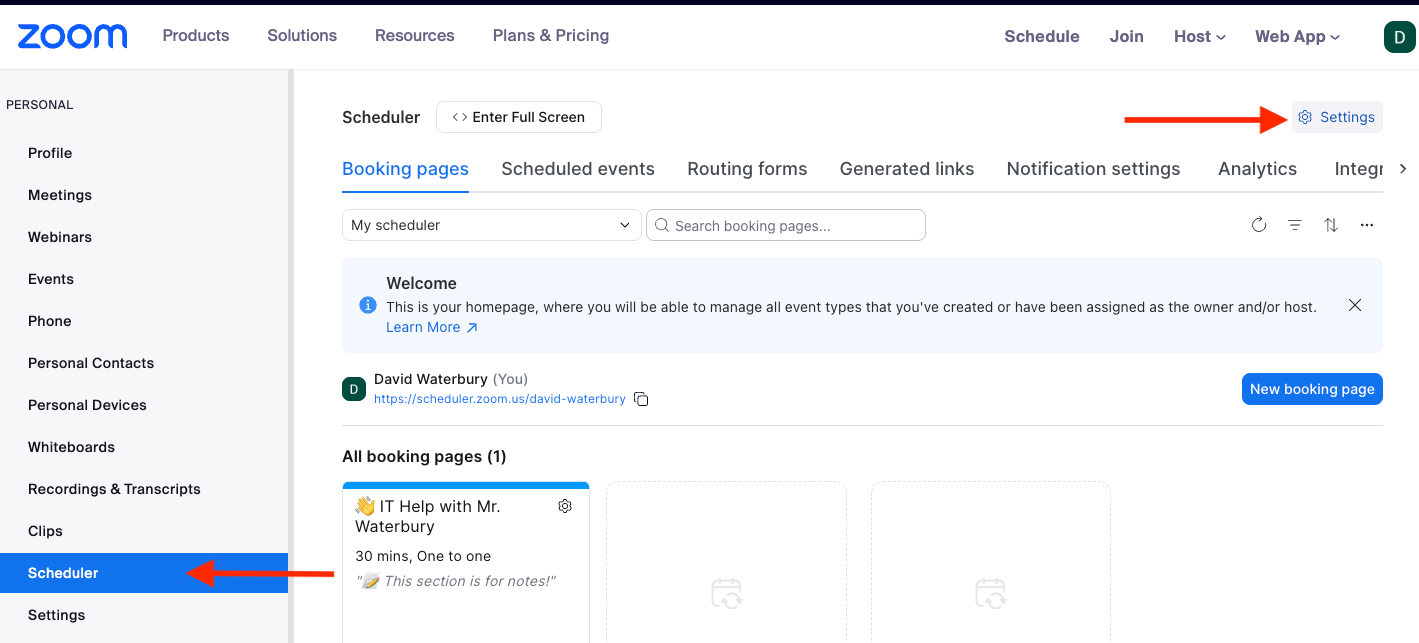Click Join in the top navigation
Image resolution: width=1419 pixels, height=643 pixels.
tap(1127, 36)
